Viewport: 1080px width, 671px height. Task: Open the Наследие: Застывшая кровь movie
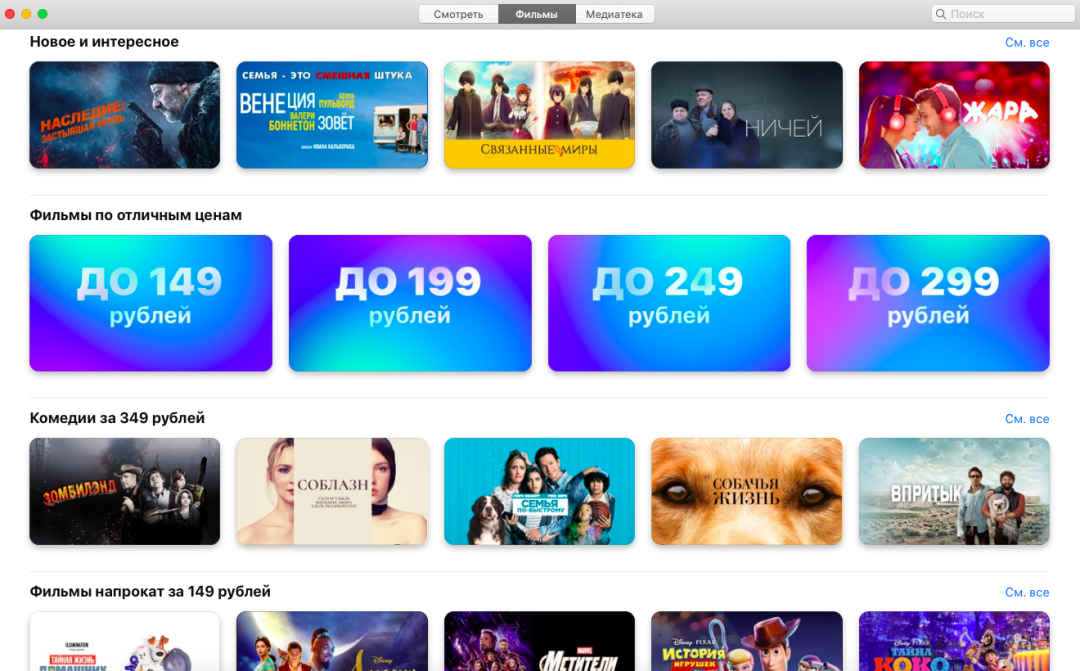[x=125, y=115]
